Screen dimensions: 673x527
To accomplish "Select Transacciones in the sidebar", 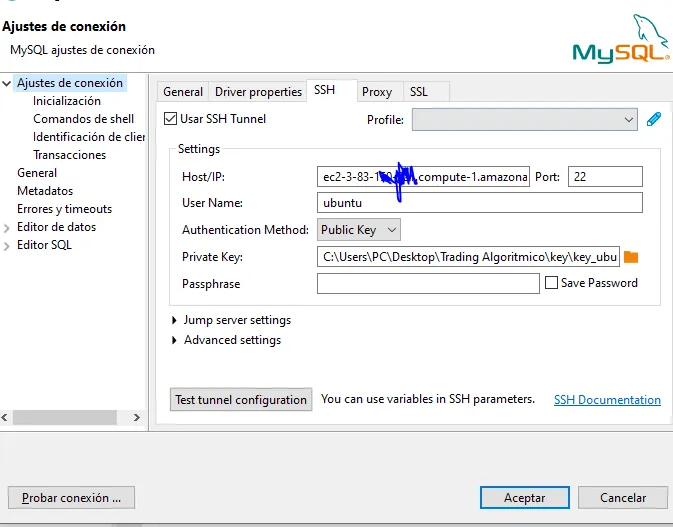I will point(70,155).
